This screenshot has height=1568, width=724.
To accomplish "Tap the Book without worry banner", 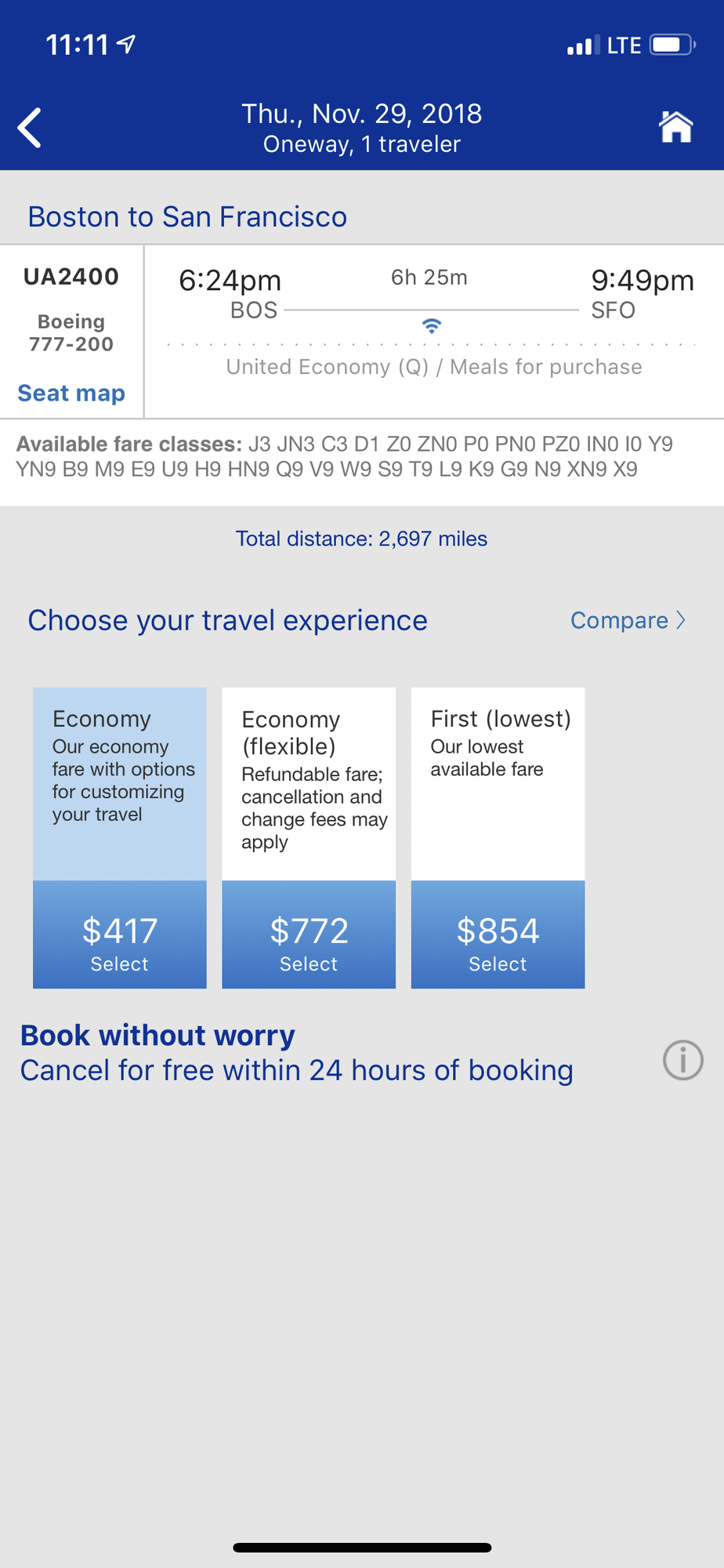I will tap(297, 1053).
